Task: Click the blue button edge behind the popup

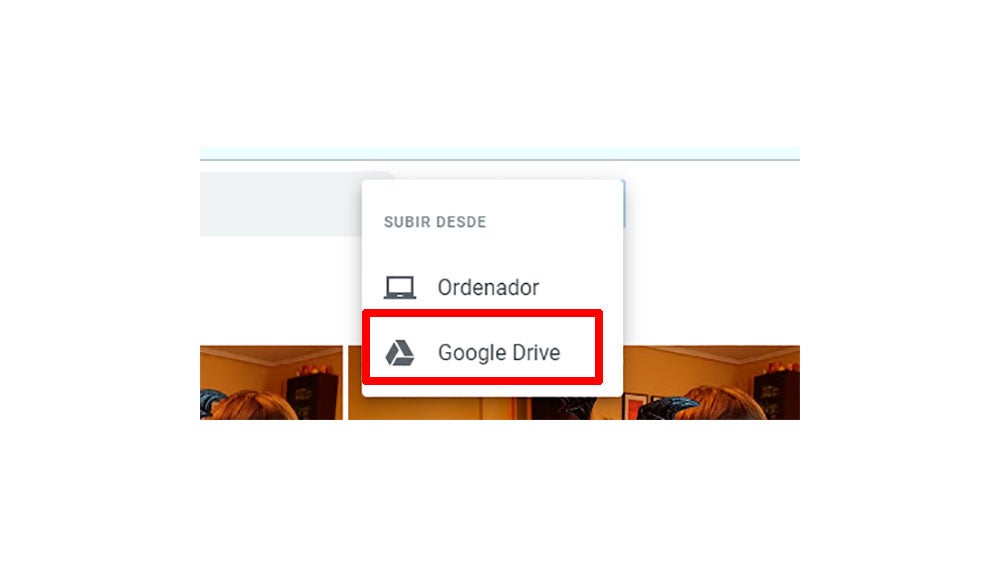Action: [x=624, y=204]
